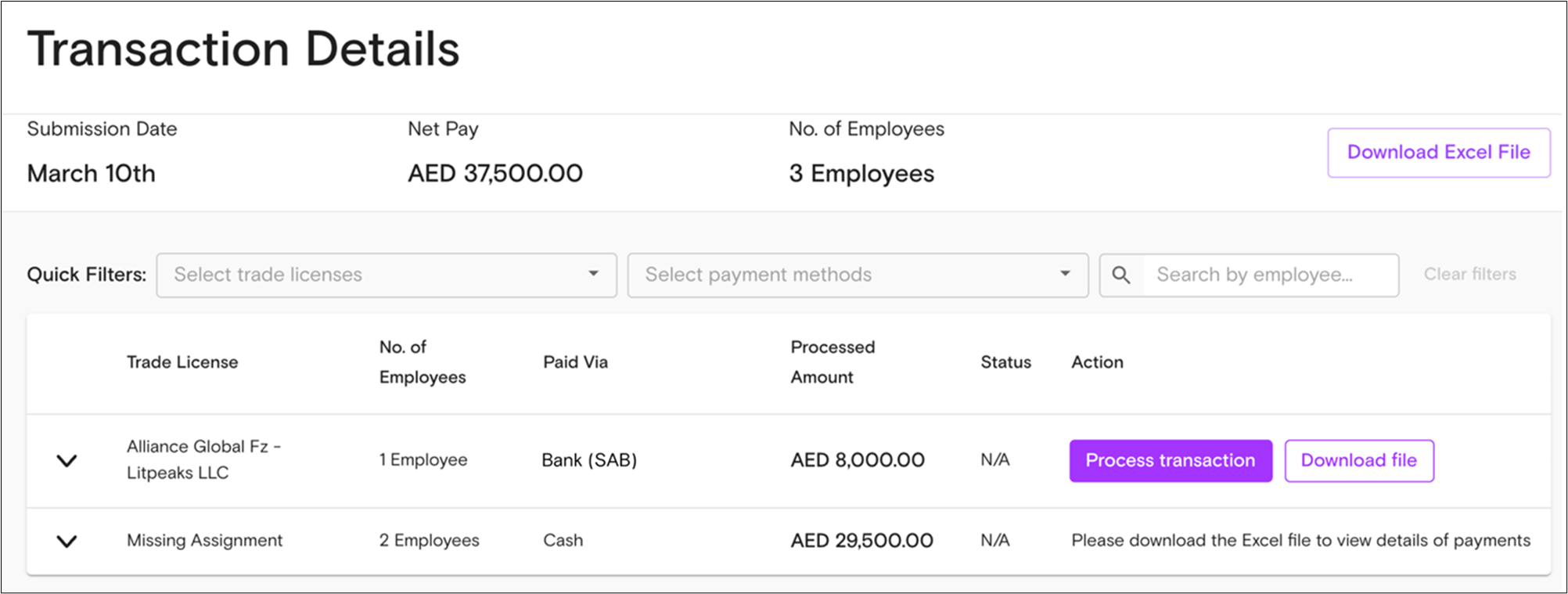This screenshot has height=594, width=1568.
Task: Click Clear filters link
Action: click(x=1469, y=274)
